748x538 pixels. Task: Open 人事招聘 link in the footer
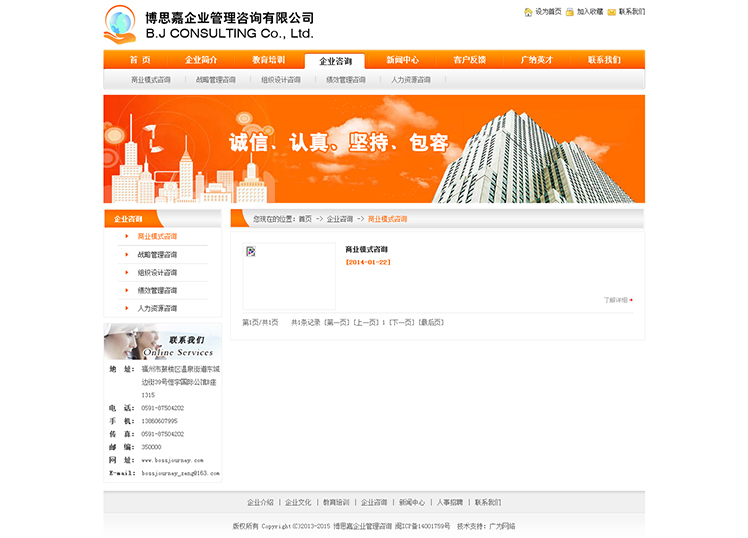click(450, 502)
